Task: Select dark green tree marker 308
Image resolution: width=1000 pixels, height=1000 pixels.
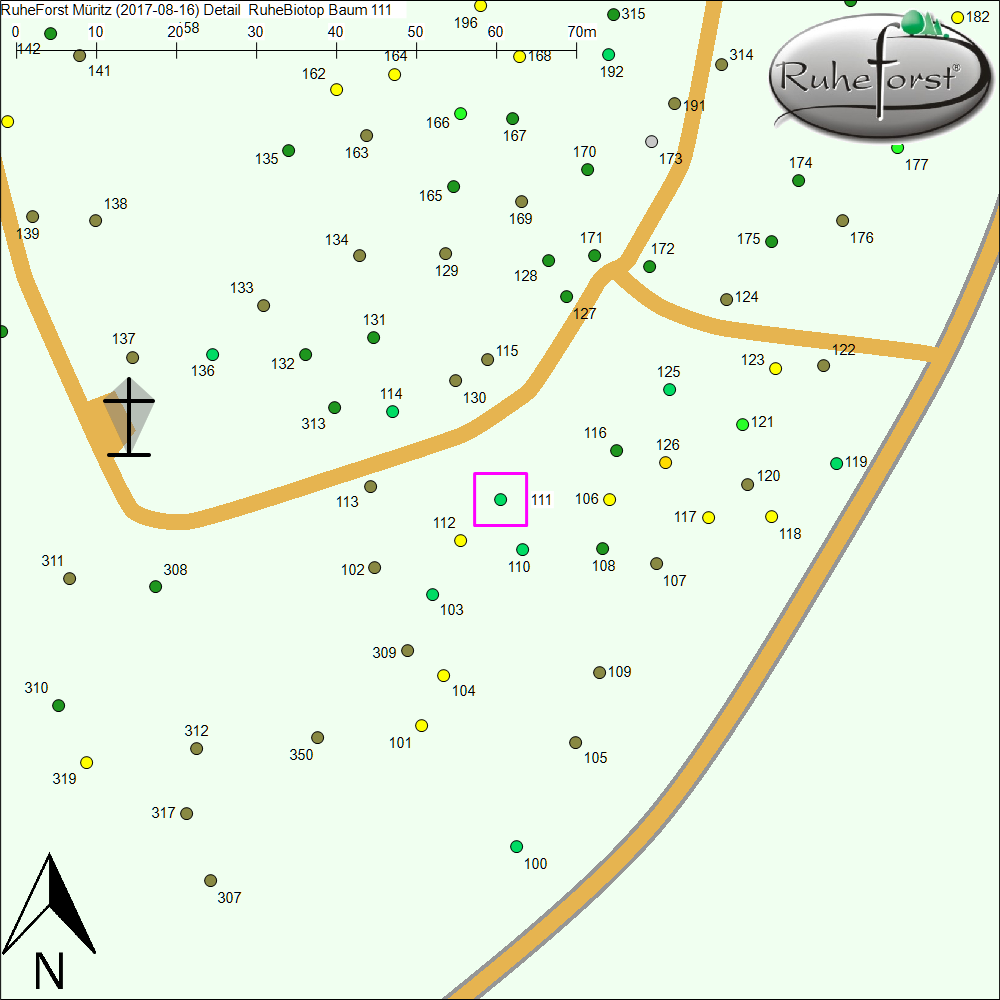Action: pos(156,586)
